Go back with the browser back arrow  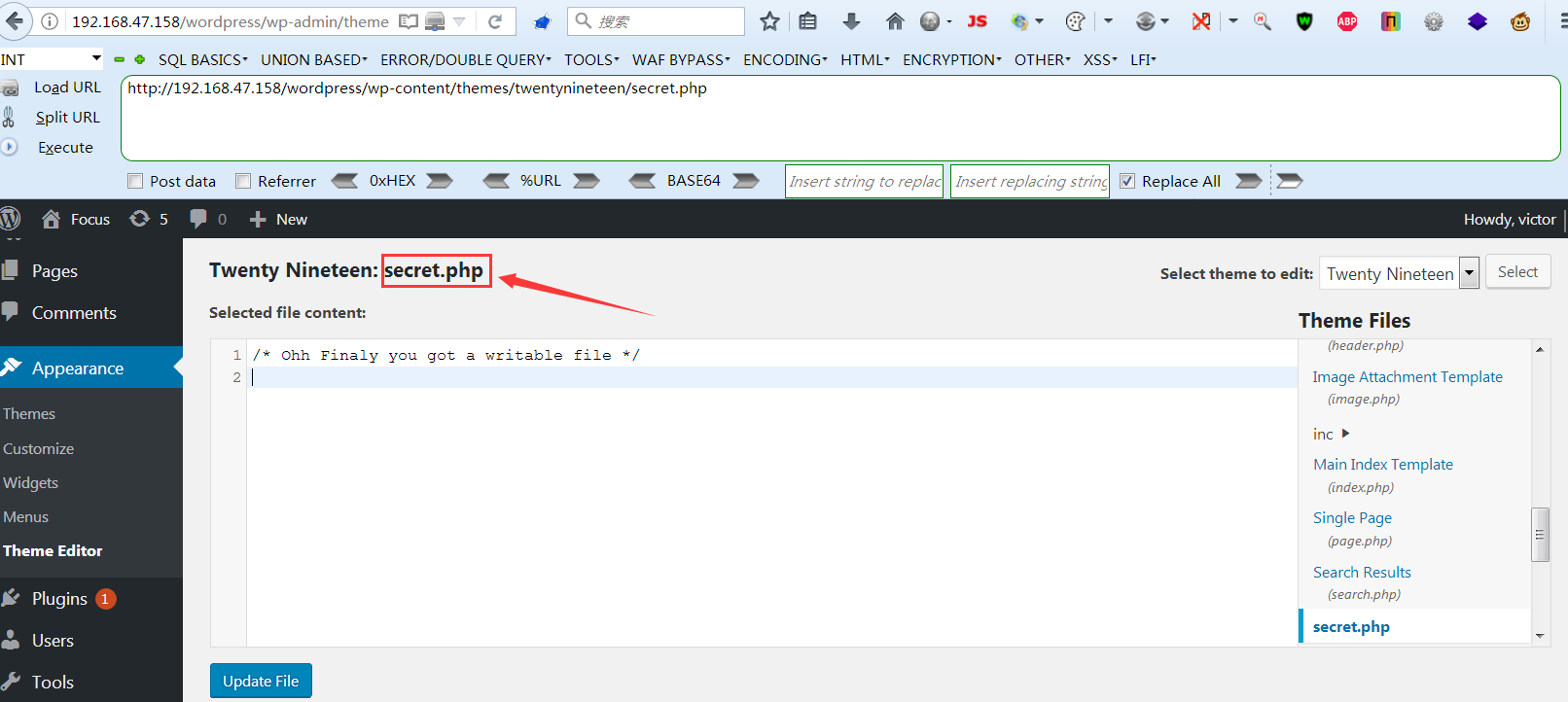click(x=15, y=20)
